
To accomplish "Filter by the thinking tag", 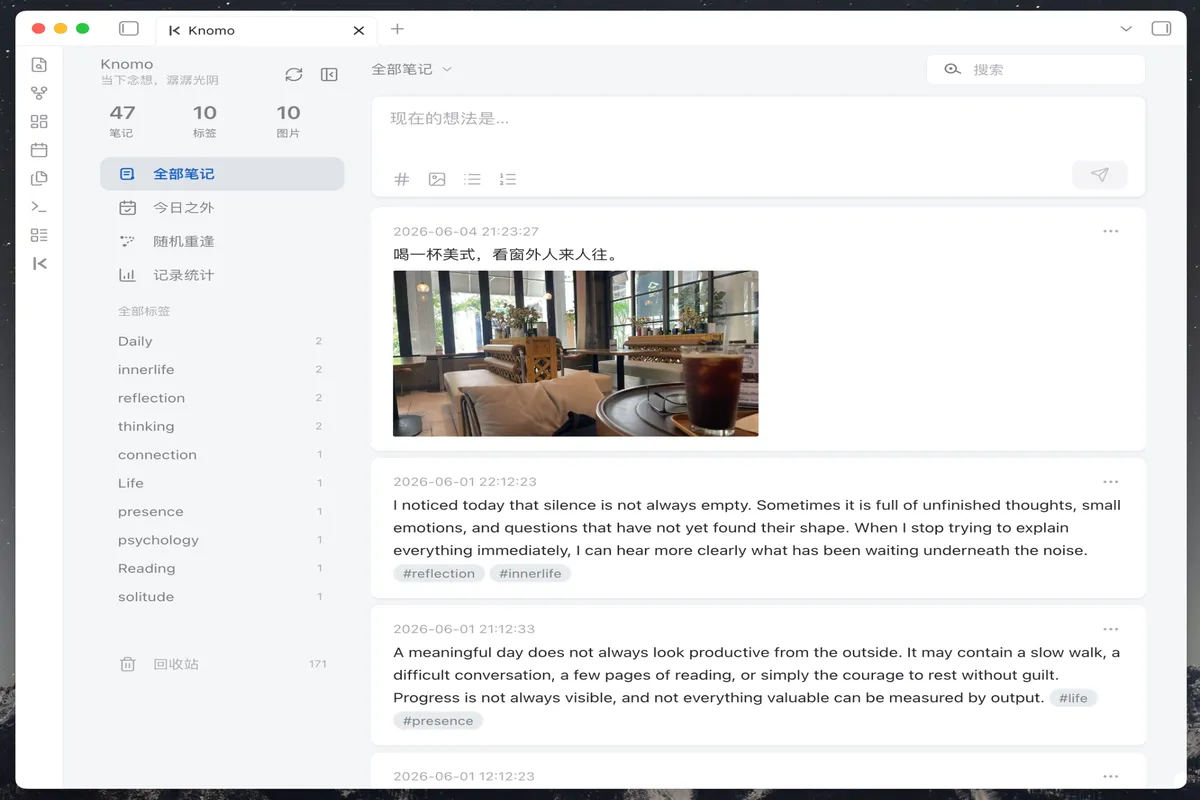I will [222, 426].
